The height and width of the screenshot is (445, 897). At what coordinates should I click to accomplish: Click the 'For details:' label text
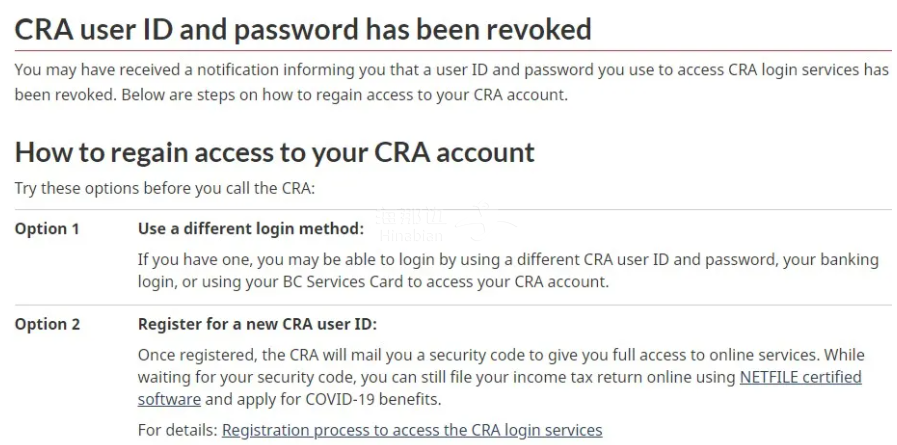point(177,430)
